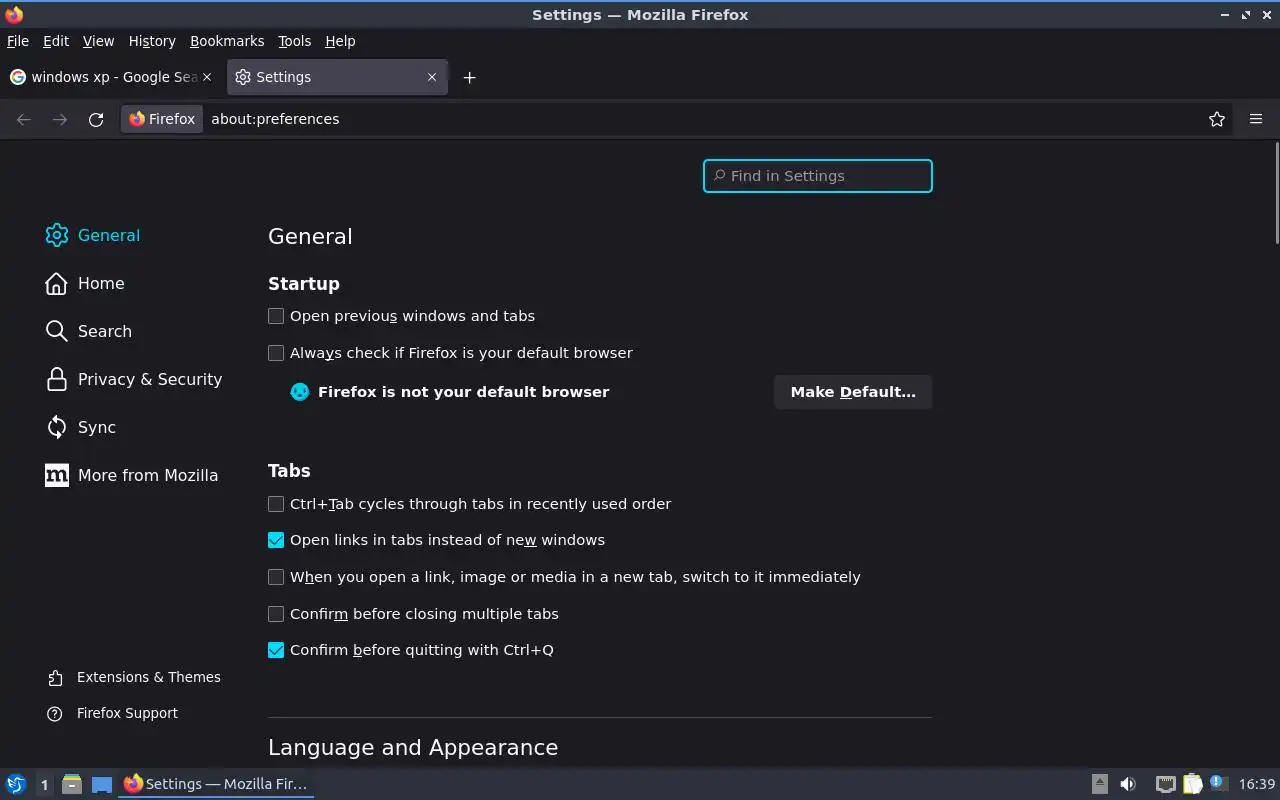Screen dimensions: 1280x800
Task: Open Extensions & Themes puzzle icon
Action: click(56, 677)
